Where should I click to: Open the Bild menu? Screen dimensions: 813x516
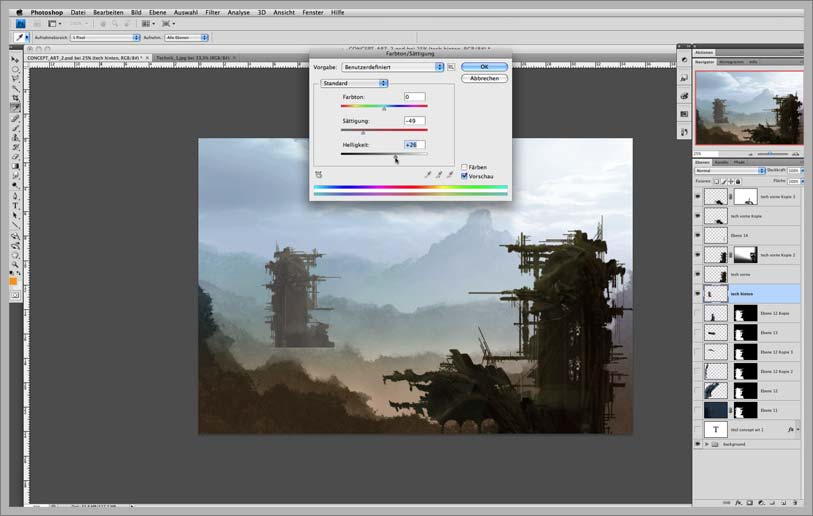pyautogui.click(x=136, y=12)
